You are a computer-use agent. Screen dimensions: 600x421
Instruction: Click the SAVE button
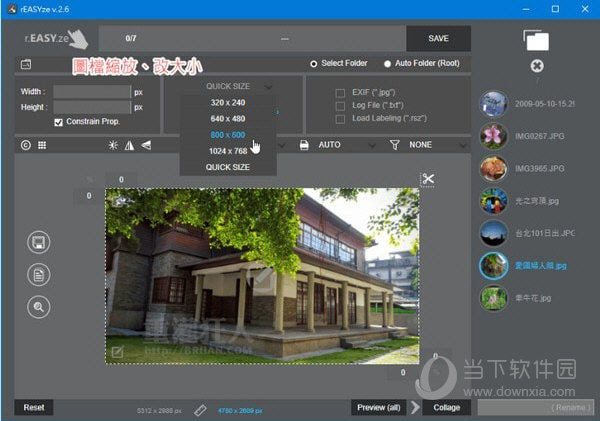439,38
